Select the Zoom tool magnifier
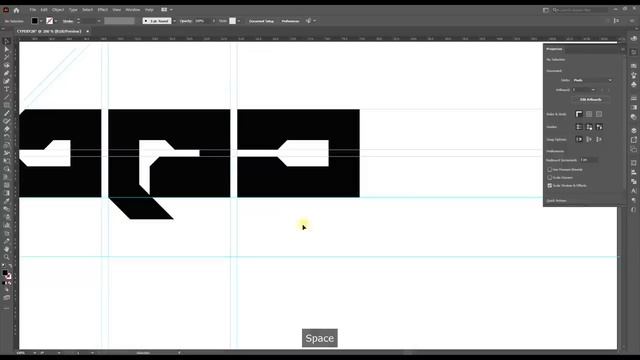Viewport: 640px width, 360px height. pos(7,257)
